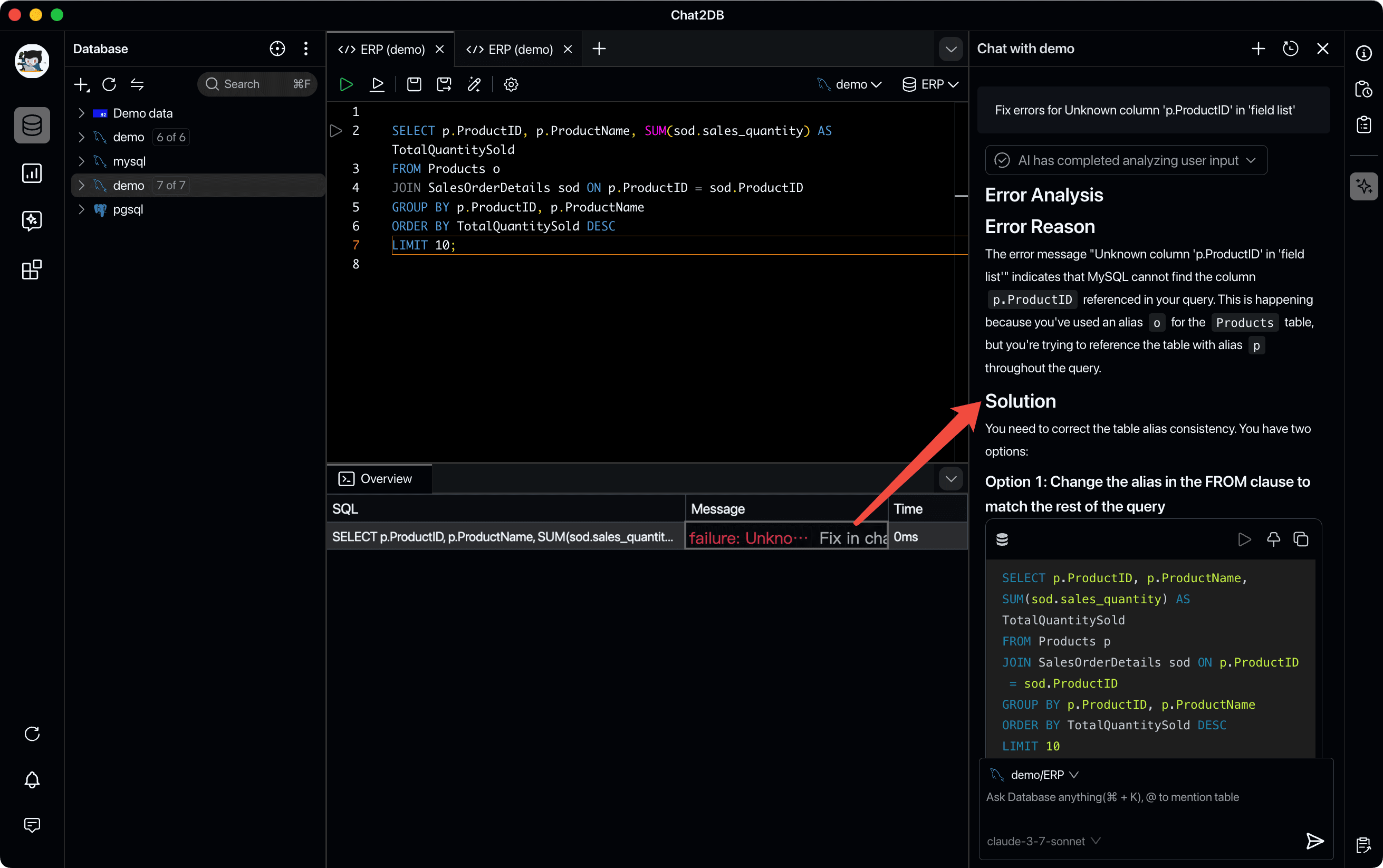Click the 'Ask Database anything' chat input
The height and width of the screenshot is (868, 1383).
click(1156, 797)
